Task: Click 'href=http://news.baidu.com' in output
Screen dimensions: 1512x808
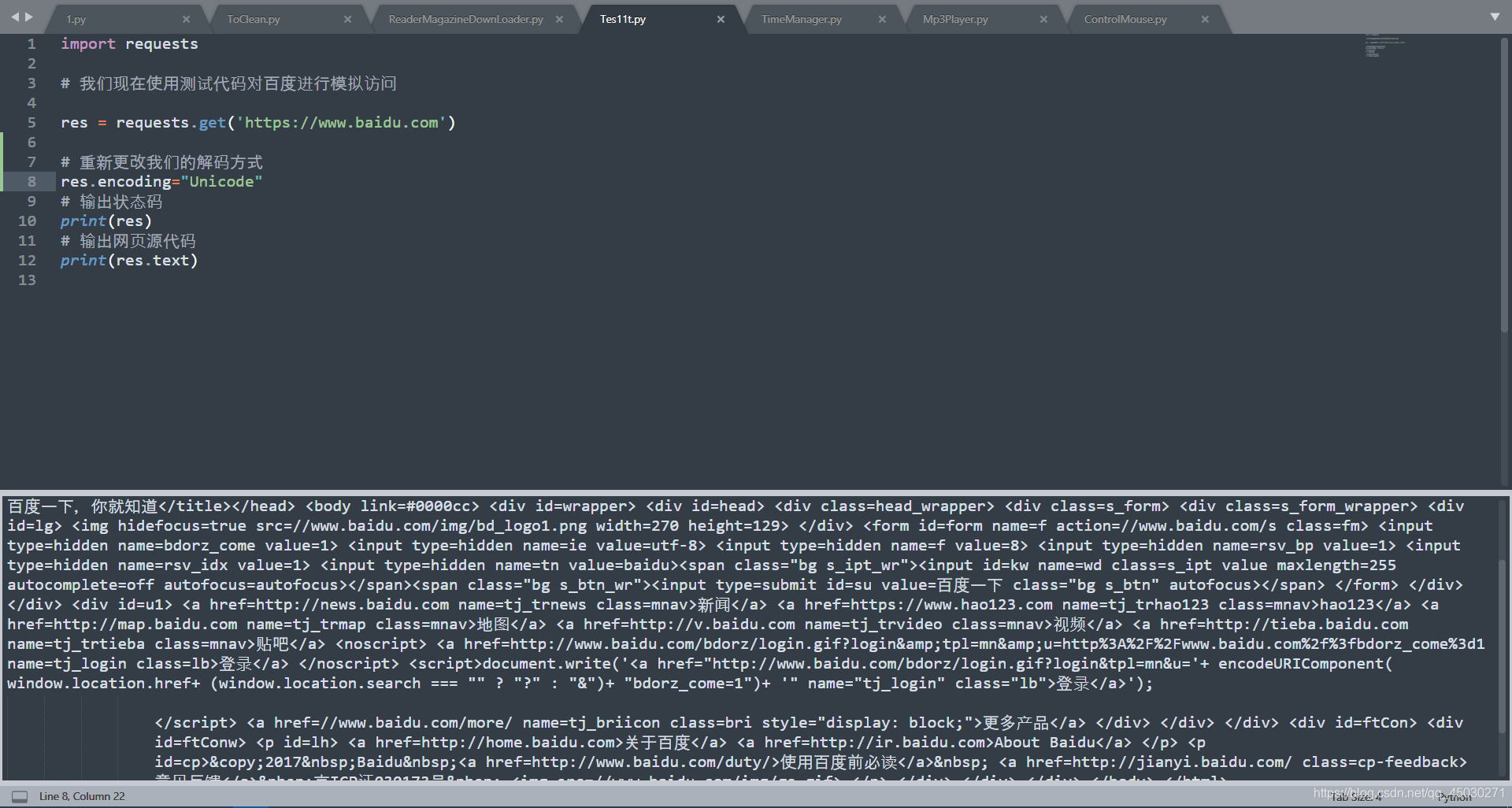Action: [329, 605]
